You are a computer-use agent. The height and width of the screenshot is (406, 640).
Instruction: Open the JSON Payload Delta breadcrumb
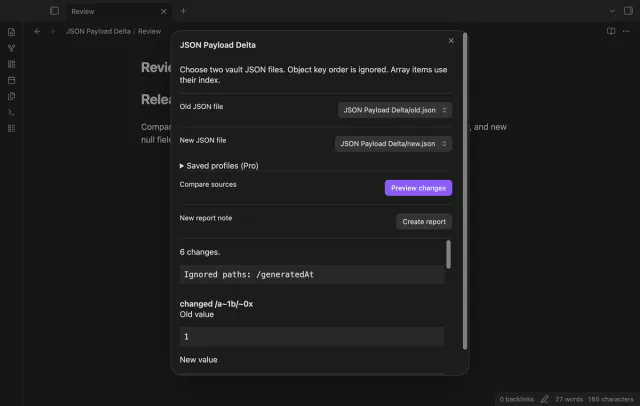[x=98, y=31]
